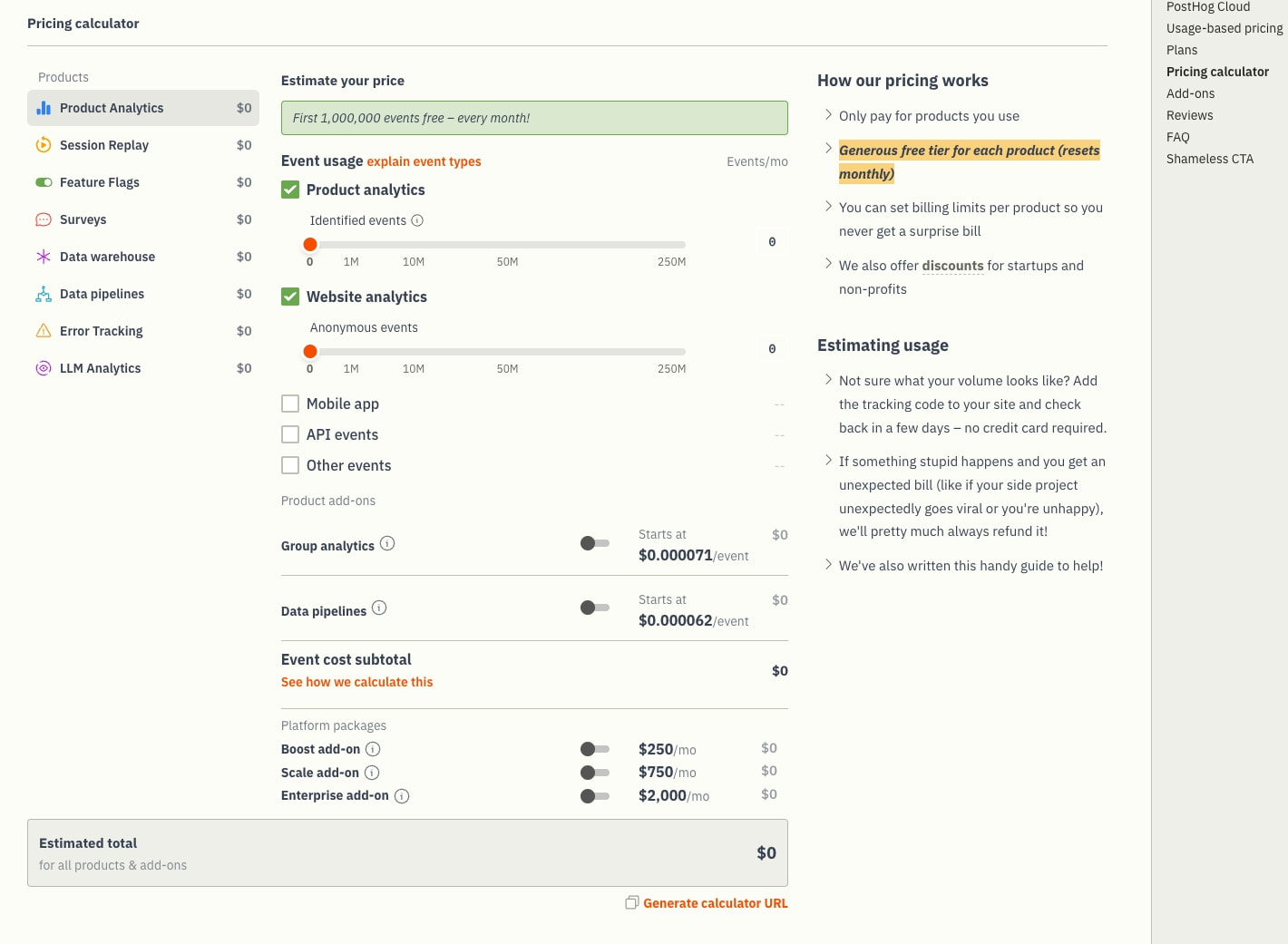Click the info icon beside Boost add-on
This screenshot has width=1288, height=944.
pos(373,749)
